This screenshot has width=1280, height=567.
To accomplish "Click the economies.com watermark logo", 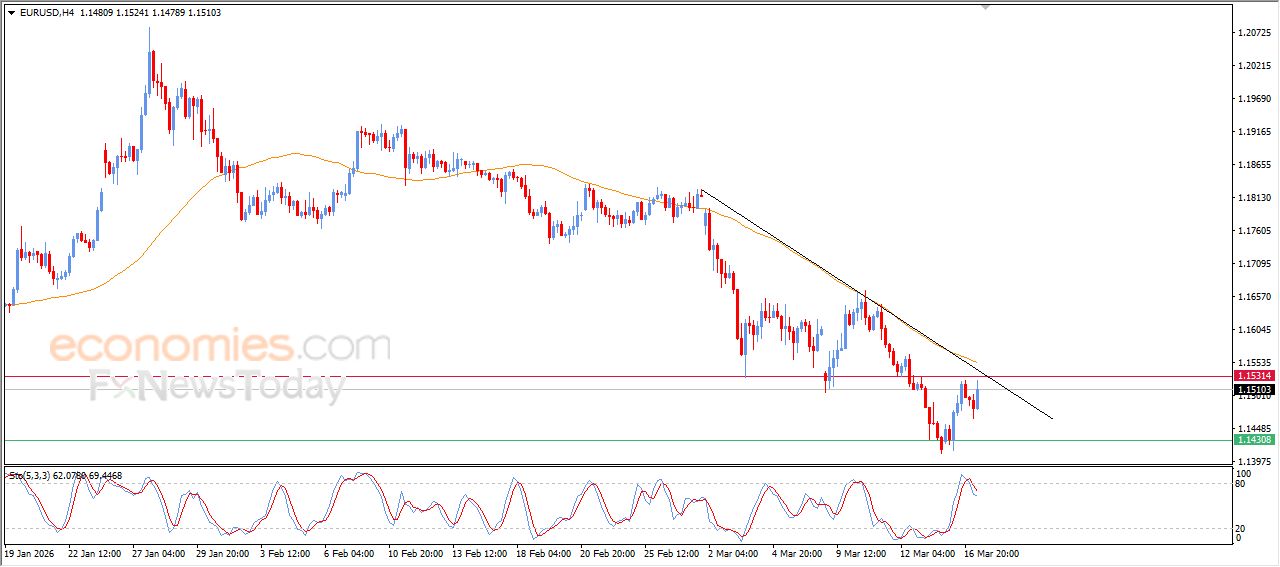I will click(x=219, y=347).
